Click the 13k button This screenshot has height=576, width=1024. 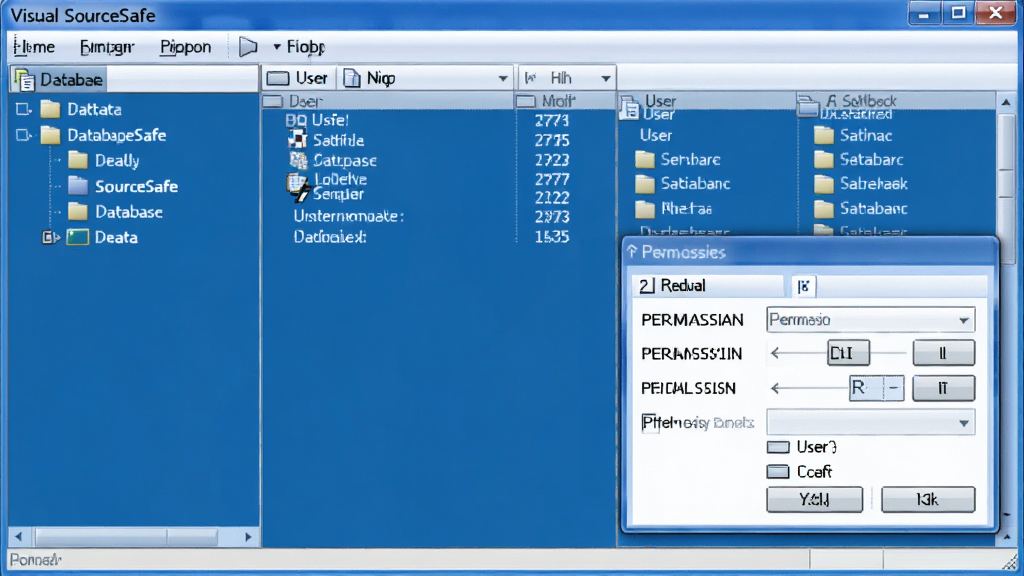coord(928,500)
